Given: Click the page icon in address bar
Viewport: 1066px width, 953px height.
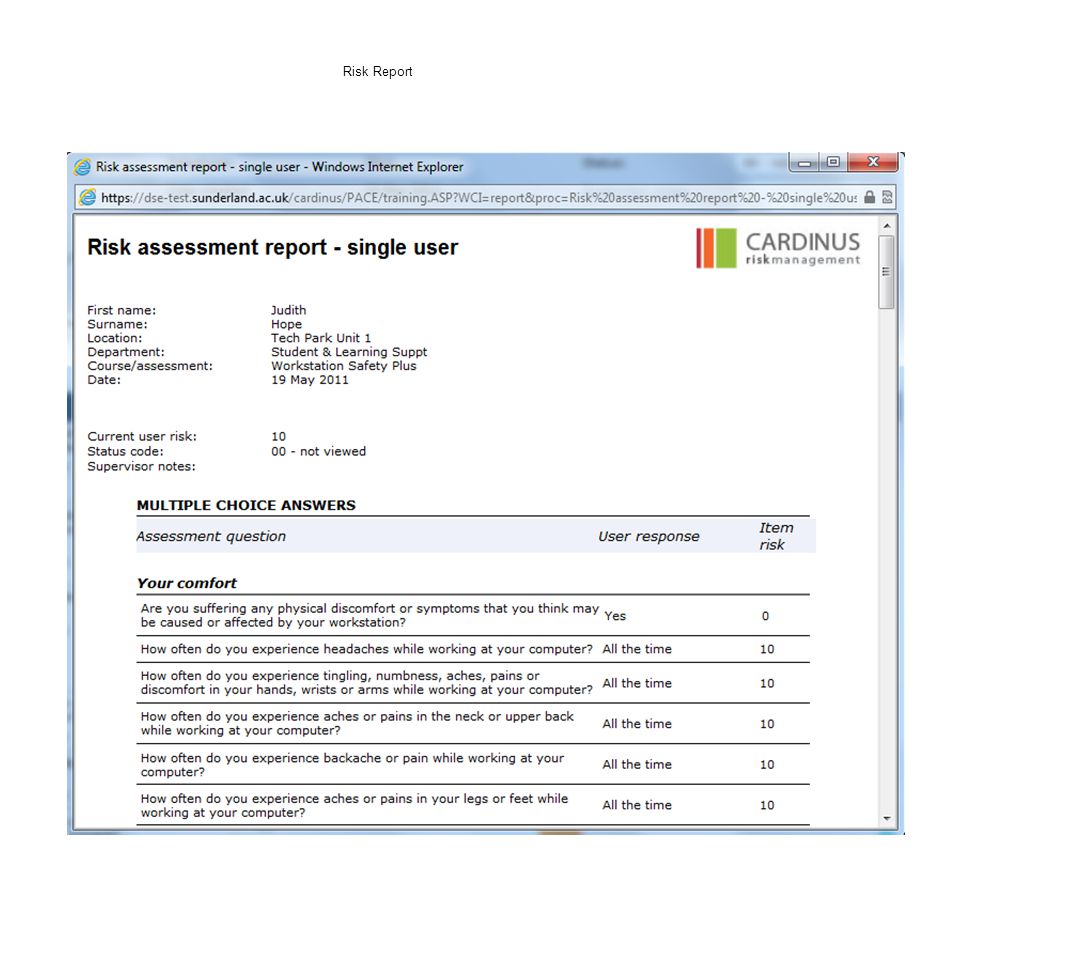Looking at the screenshot, I should [88, 198].
